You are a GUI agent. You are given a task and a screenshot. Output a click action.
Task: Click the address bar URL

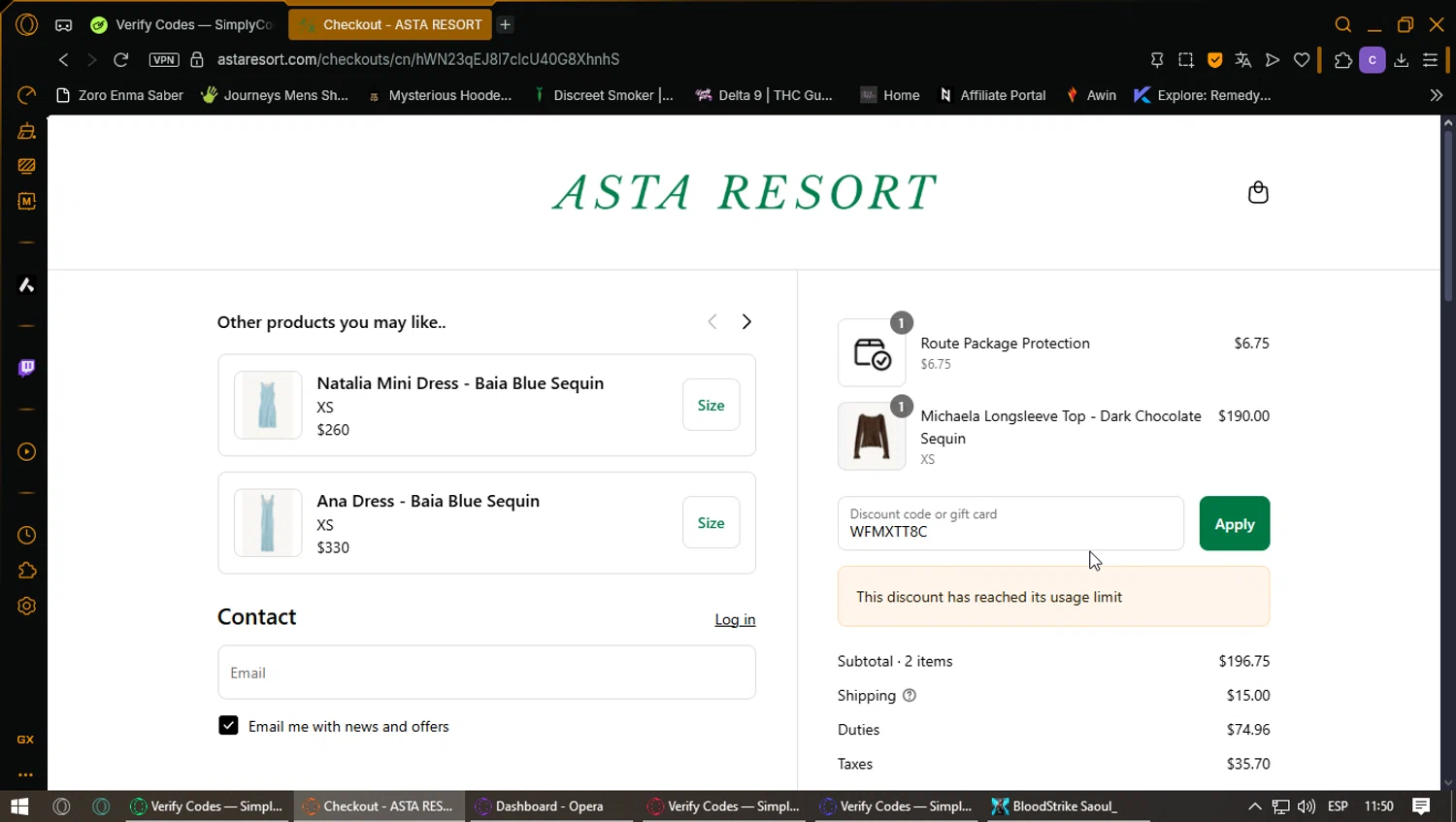(x=418, y=59)
